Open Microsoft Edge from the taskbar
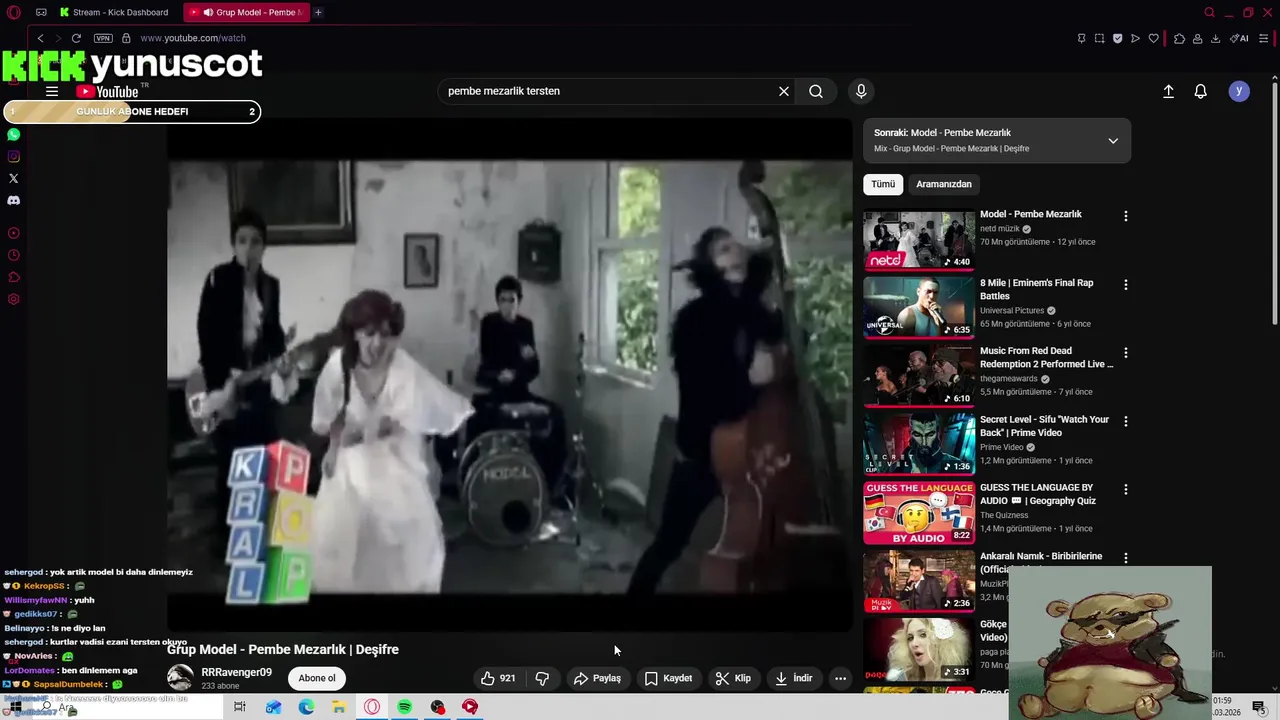Viewport: 1280px width, 720px height. (x=306, y=707)
